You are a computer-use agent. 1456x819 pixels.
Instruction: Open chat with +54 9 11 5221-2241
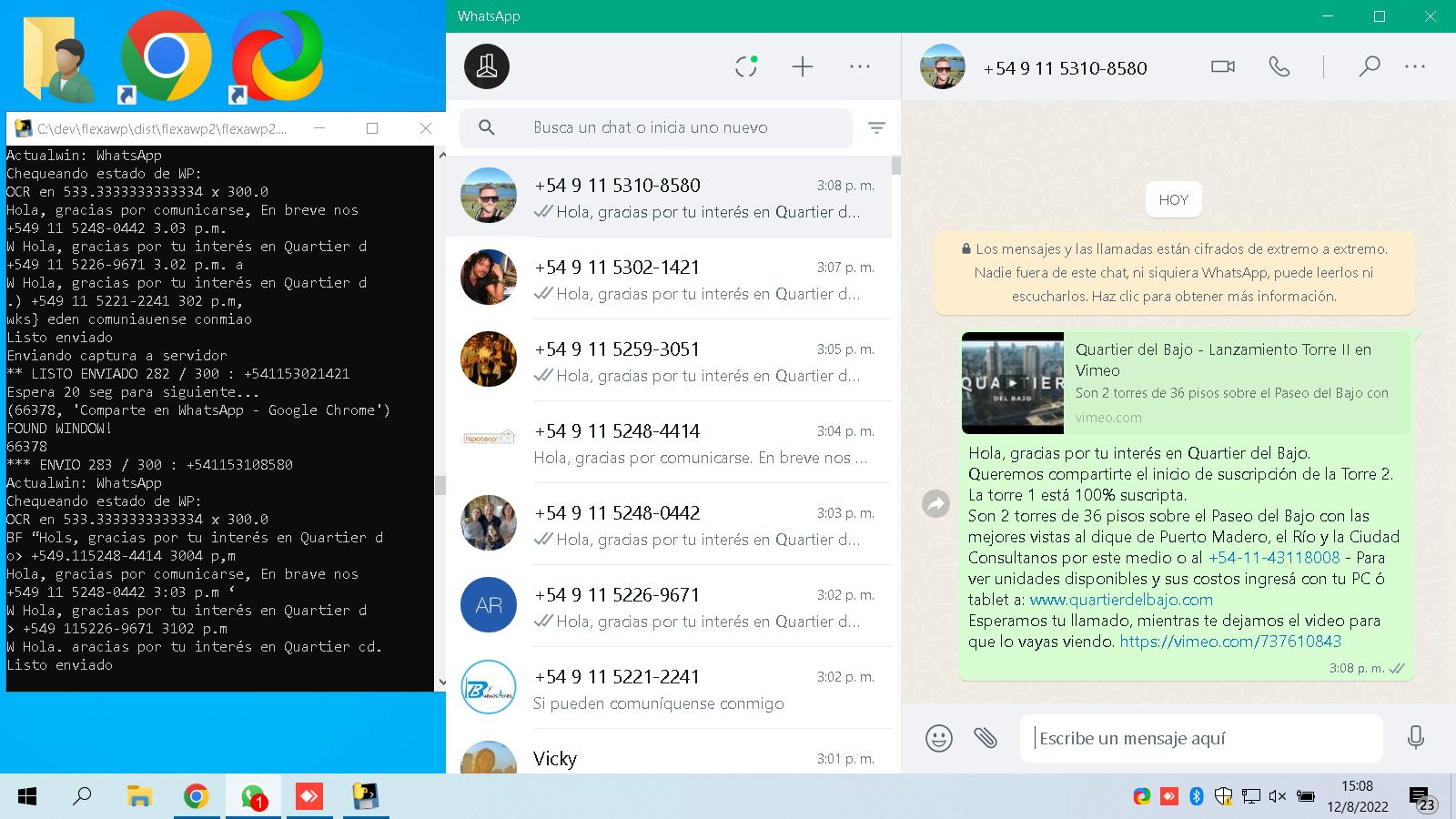pyautogui.click(x=669, y=688)
